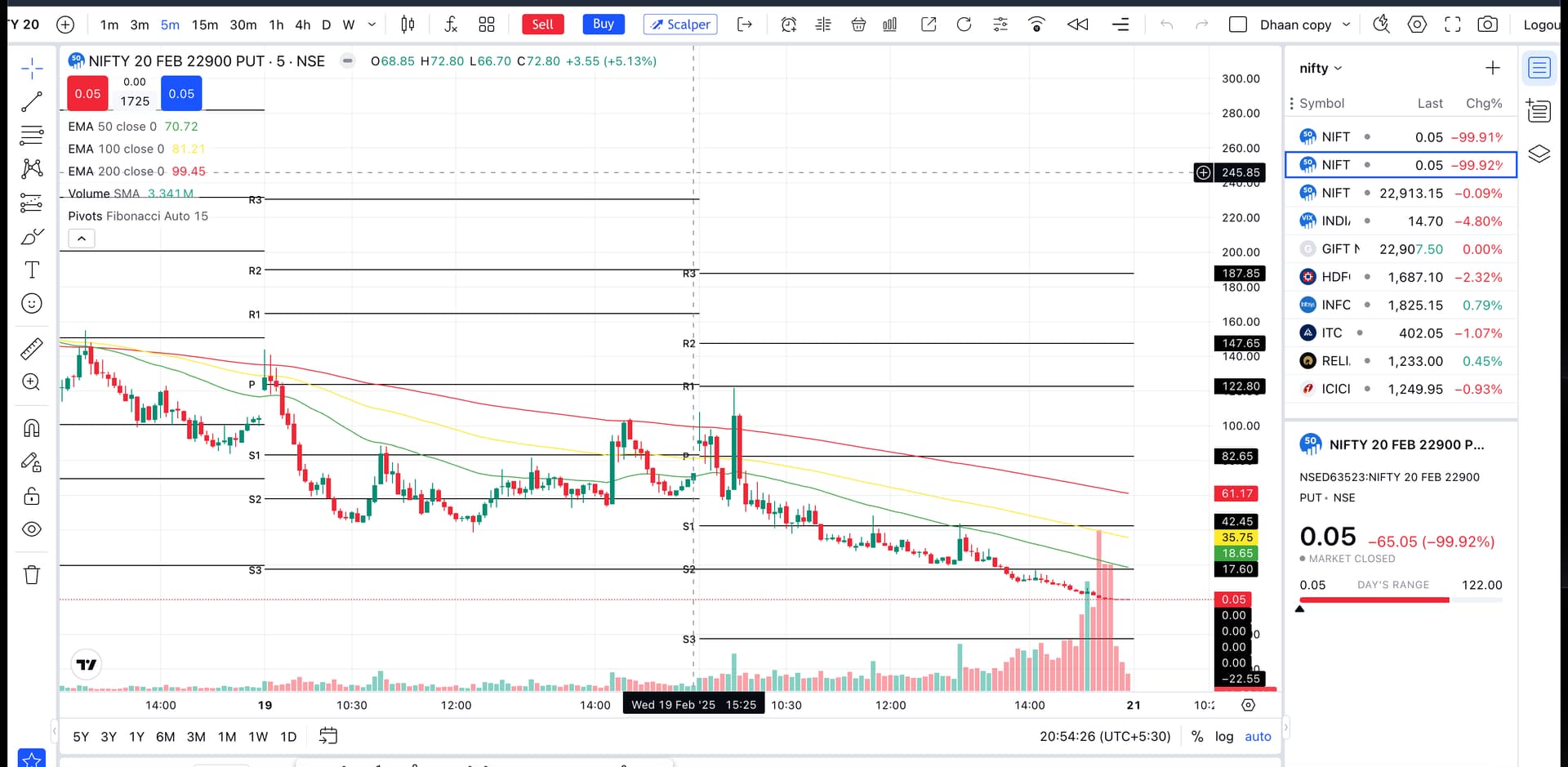1568x767 pixels.
Task: Expand more timeframes dropdown arrow
Action: tap(372, 25)
